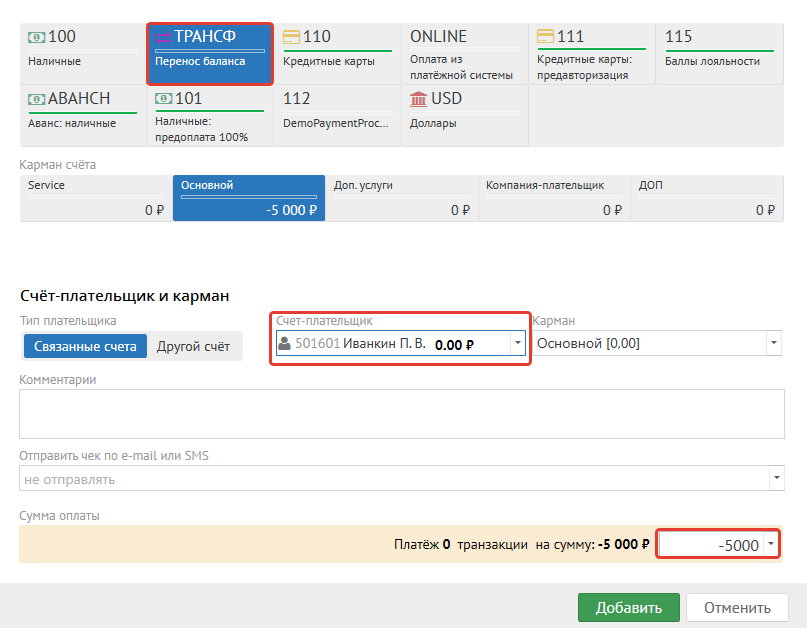The width and height of the screenshot is (807, 628).
Task: Expand the Карман dropdown arrow
Action: (774, 343)
